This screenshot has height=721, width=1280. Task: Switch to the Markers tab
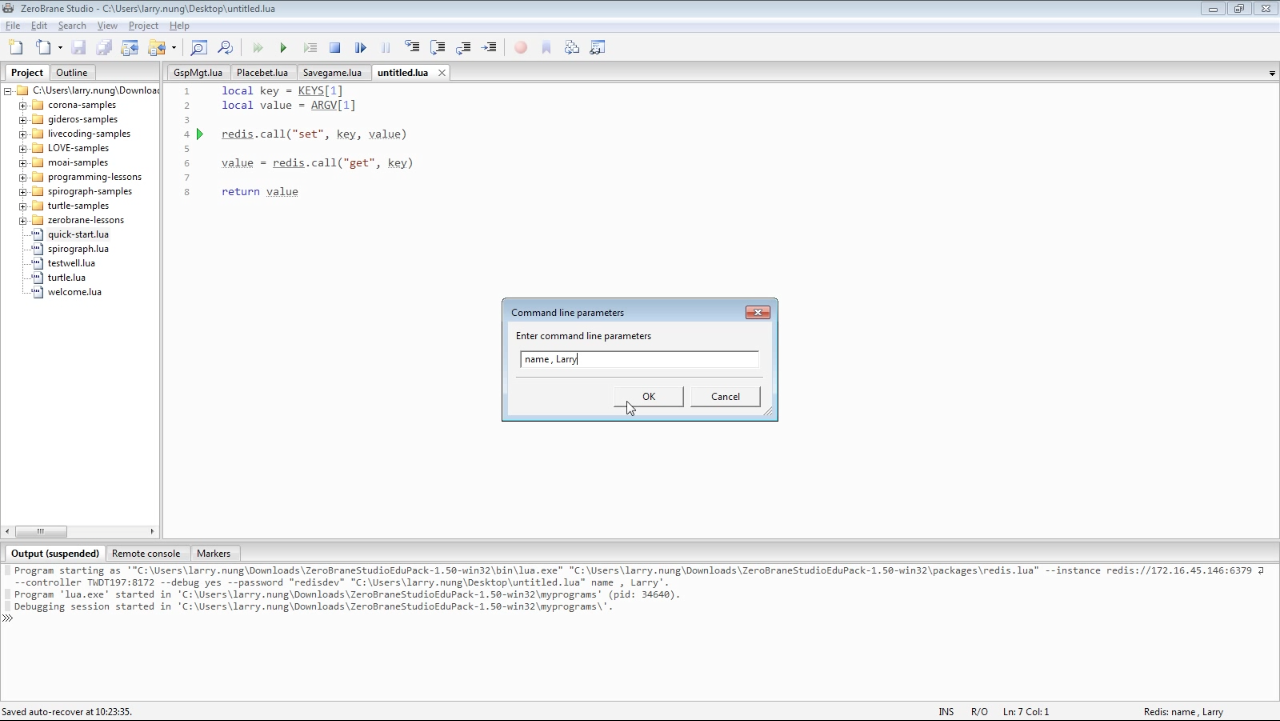pyautogui.click(x=213, y=553)
